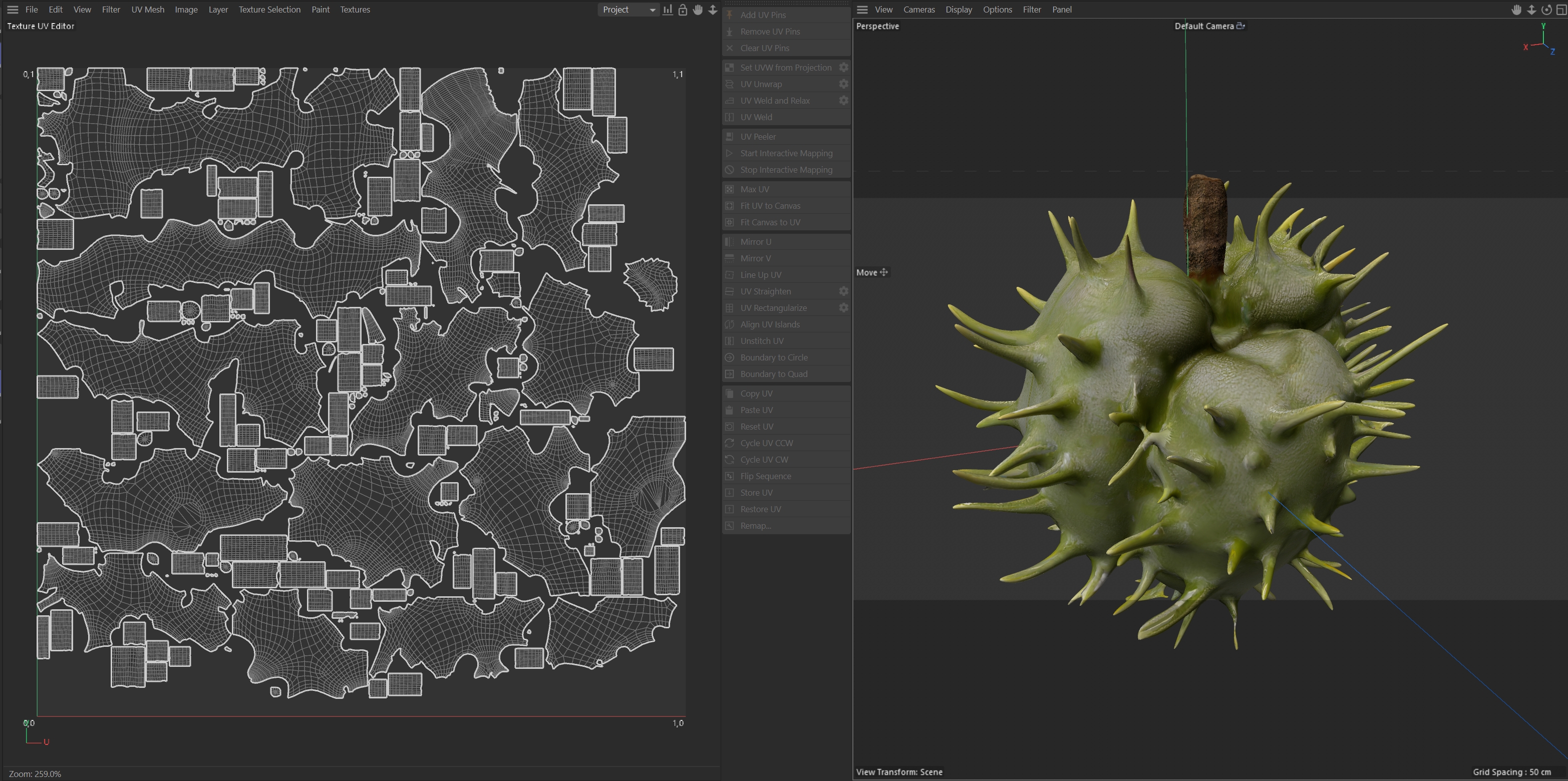
Task: Click the XYZ axis orientation gizmo
Action: coord(1541,42)
